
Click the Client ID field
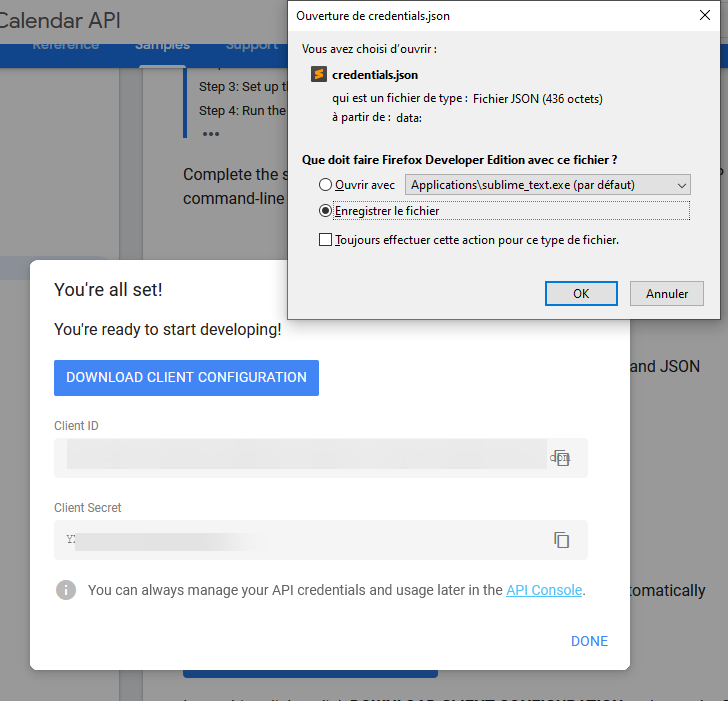point(321,458)
